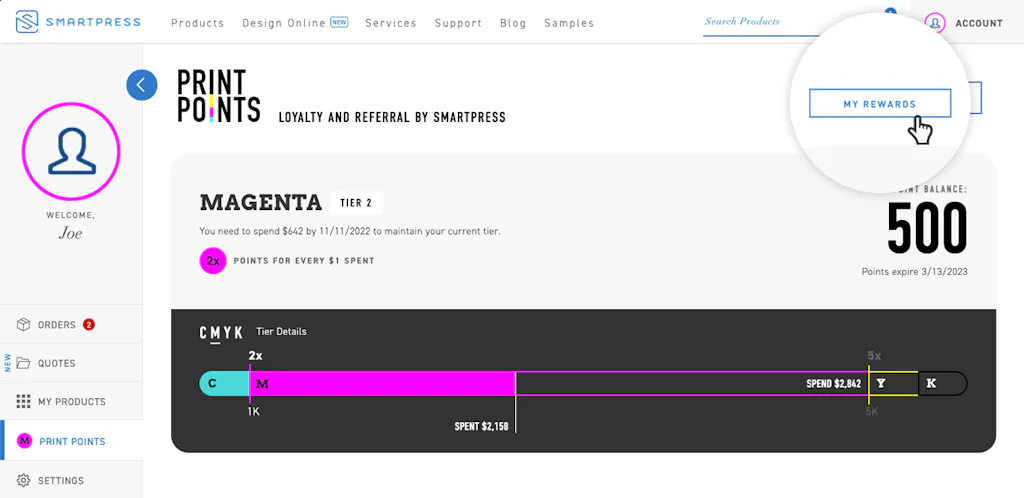The width and height of the screenshot is (1024, 498).
Task: Click the My Rewards button
Action: point(879,104)
